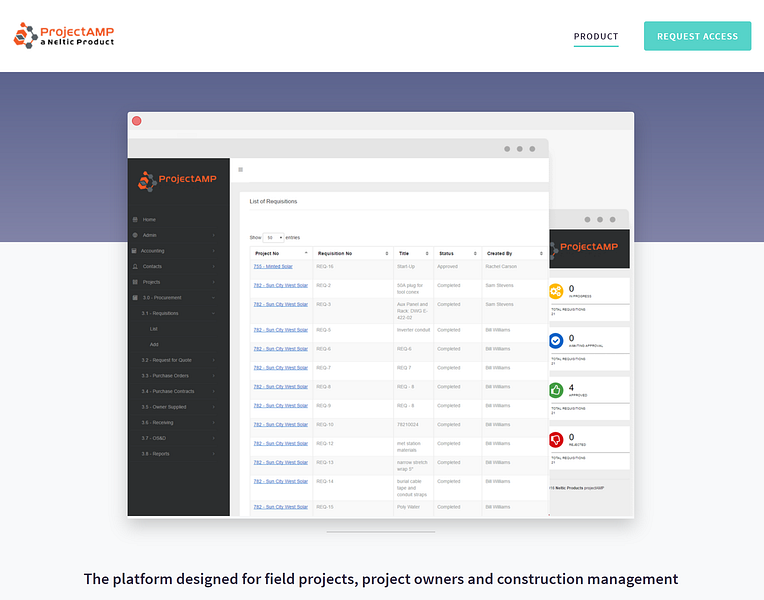Open 3.5 - Owner Supplied in sidebar
This screenshot has width=764, height=600.
click(x=164, y=407)
